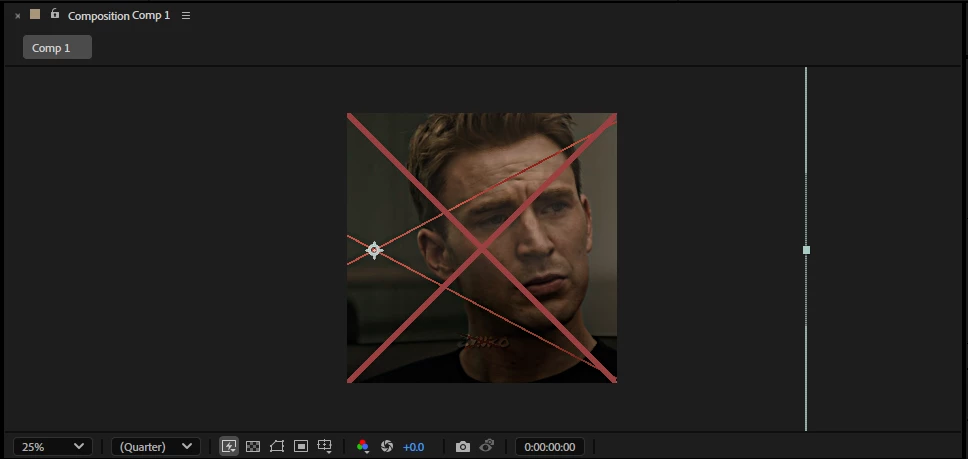Click the 0:00:00:00 preview time
The image size is (968, 459).
click(550, 447)
